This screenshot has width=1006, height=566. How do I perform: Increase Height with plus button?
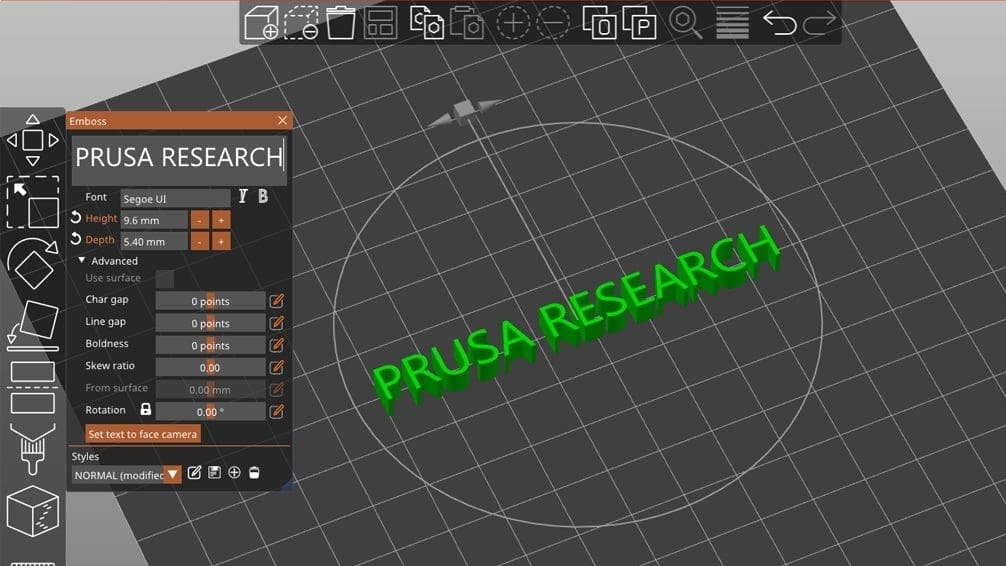pyautogui.click(x=221, y=220)
